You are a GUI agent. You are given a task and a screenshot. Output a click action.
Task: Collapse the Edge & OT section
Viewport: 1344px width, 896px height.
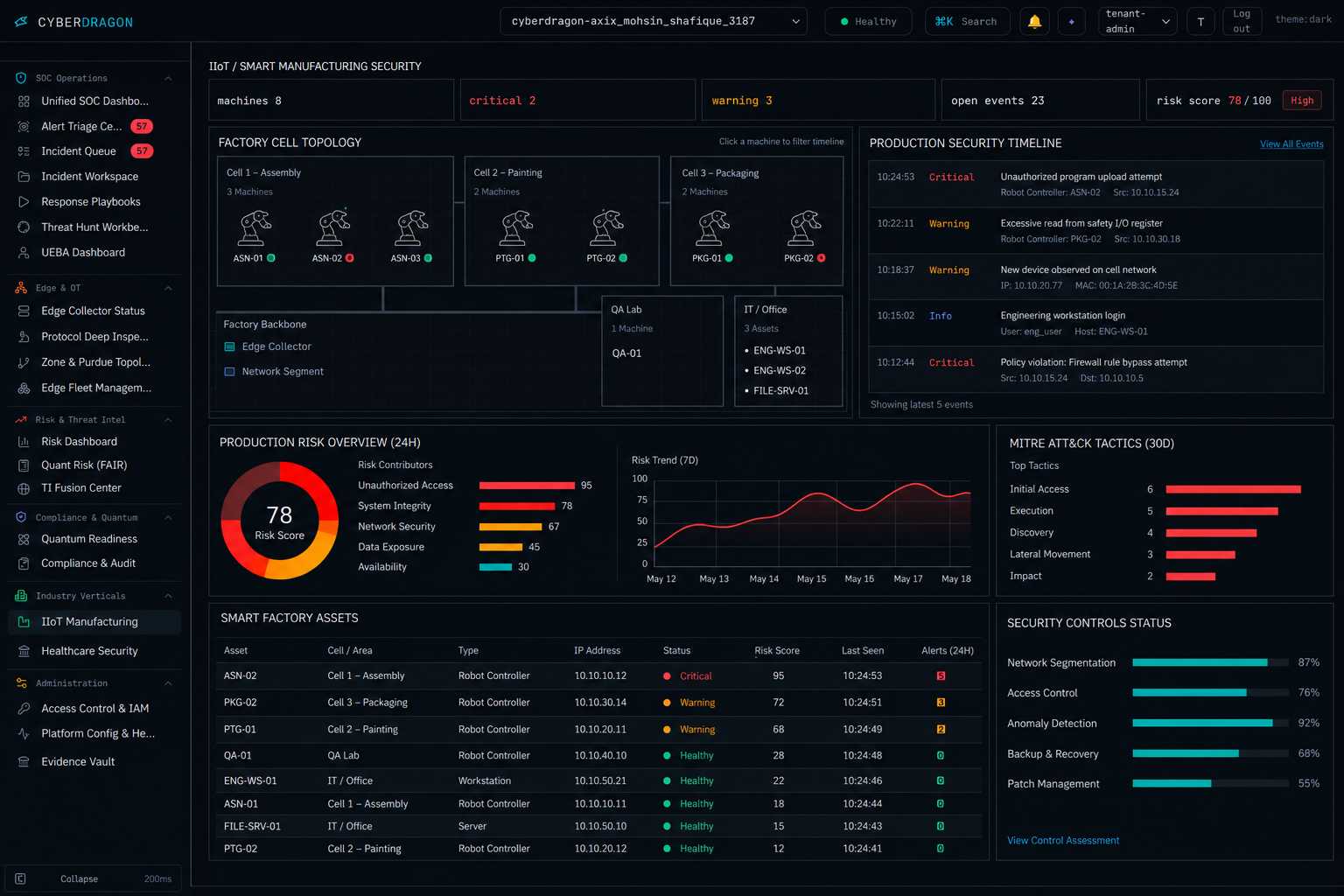[168, 288]
